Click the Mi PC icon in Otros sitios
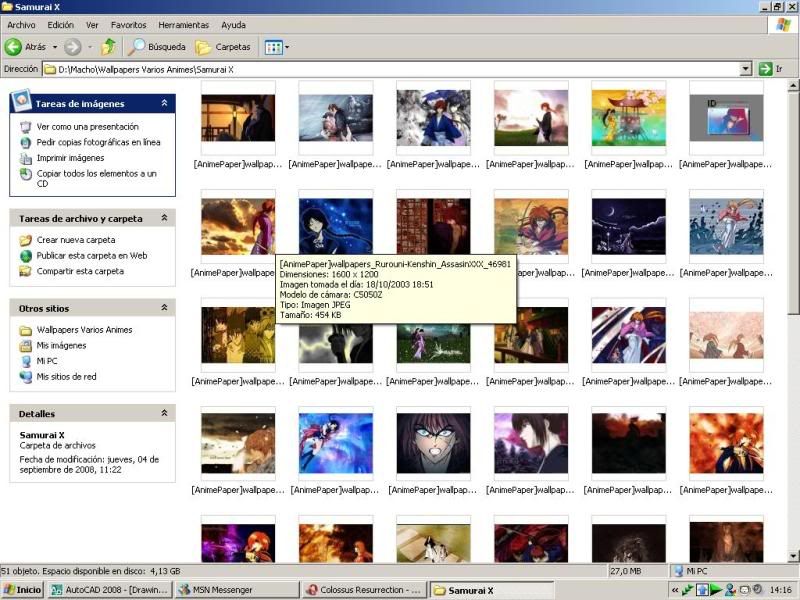The image size is (800, 600). click(26, 361)
